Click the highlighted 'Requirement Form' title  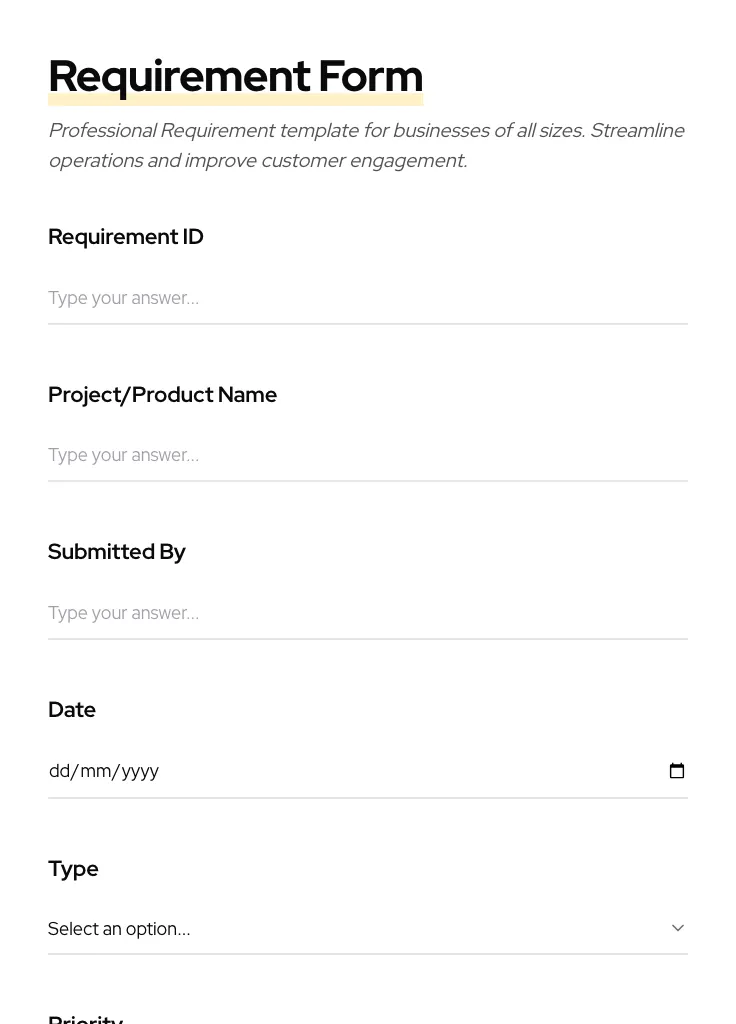(x=235, y=76)
